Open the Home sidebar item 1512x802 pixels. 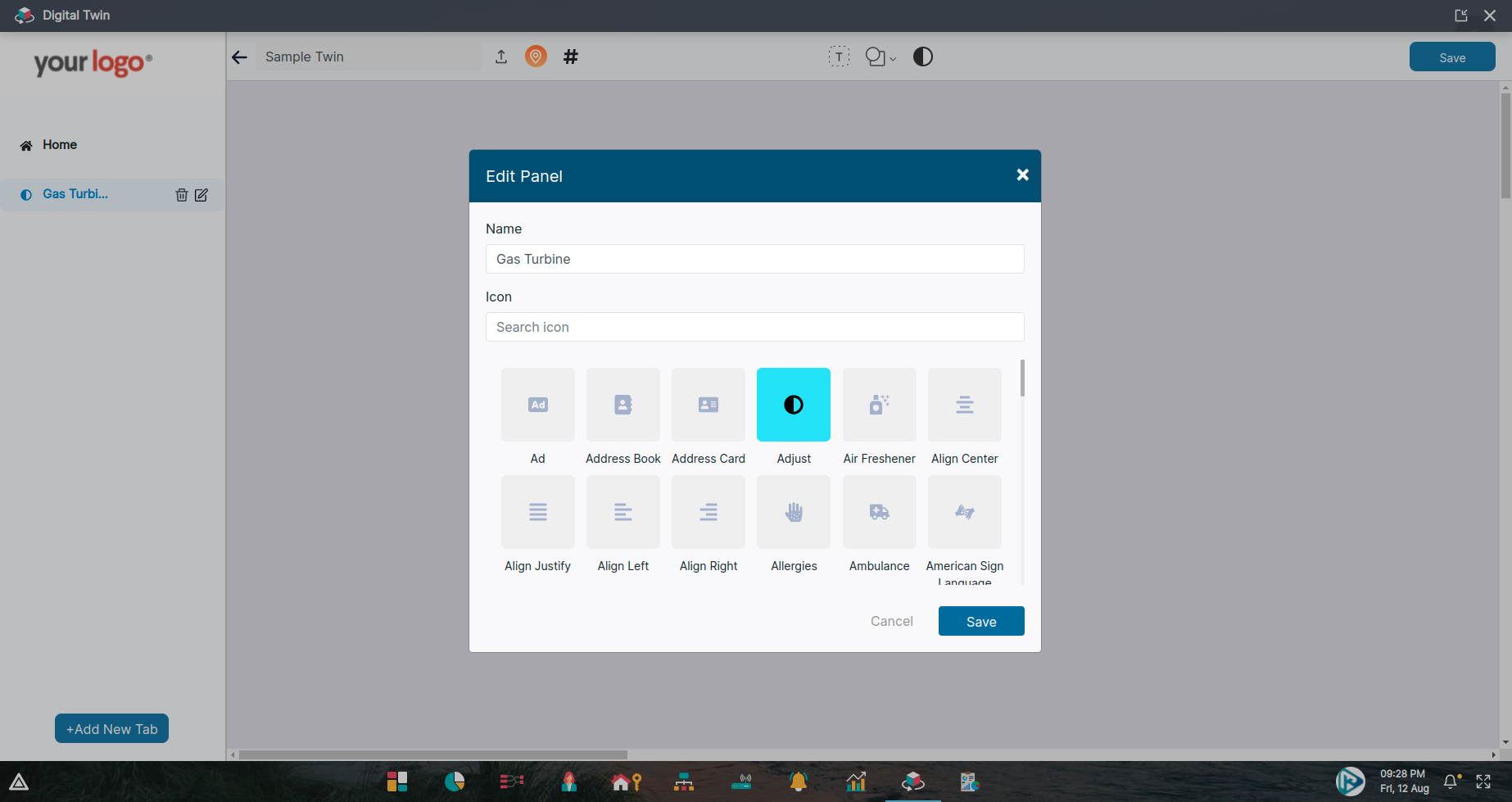(59, 145)
